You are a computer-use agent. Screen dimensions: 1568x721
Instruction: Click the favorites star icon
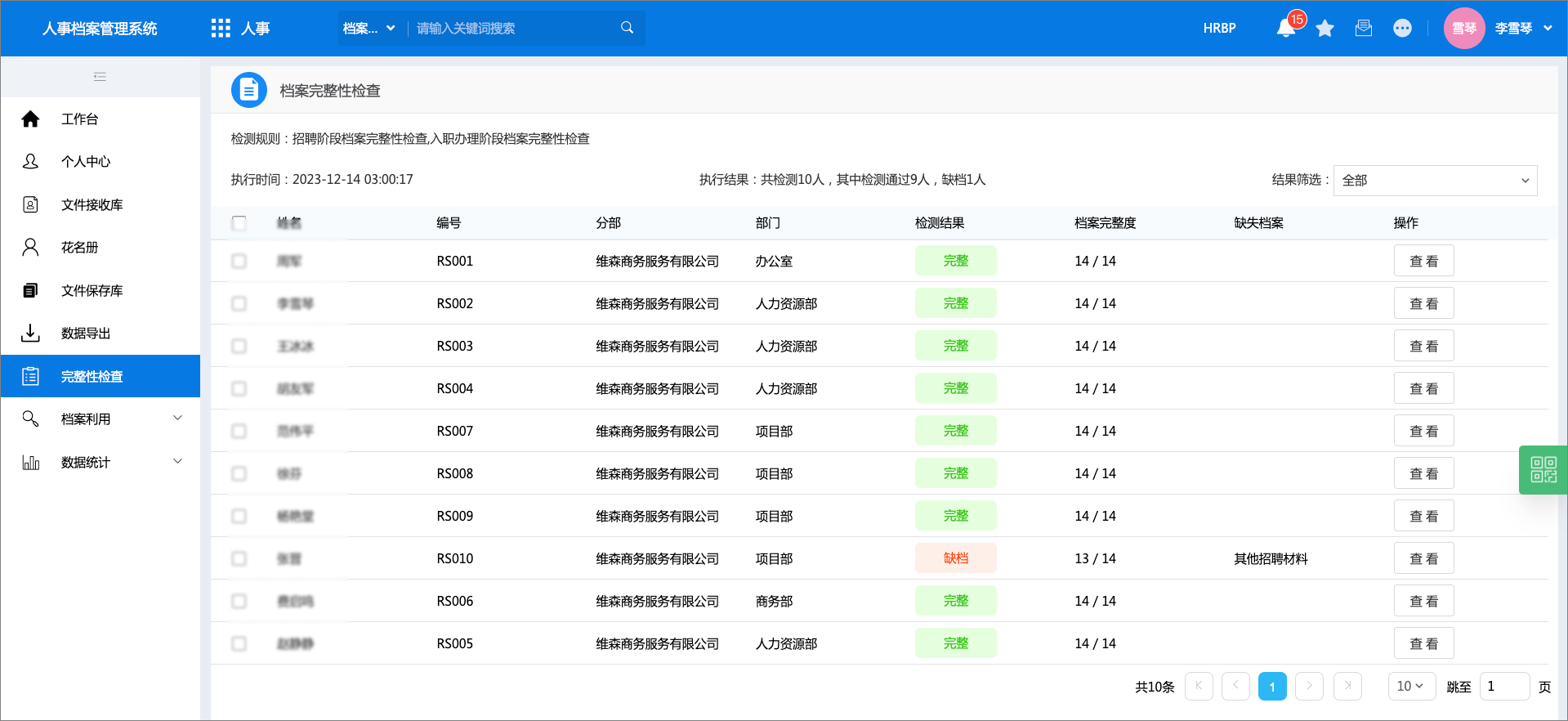point(1325,29)
